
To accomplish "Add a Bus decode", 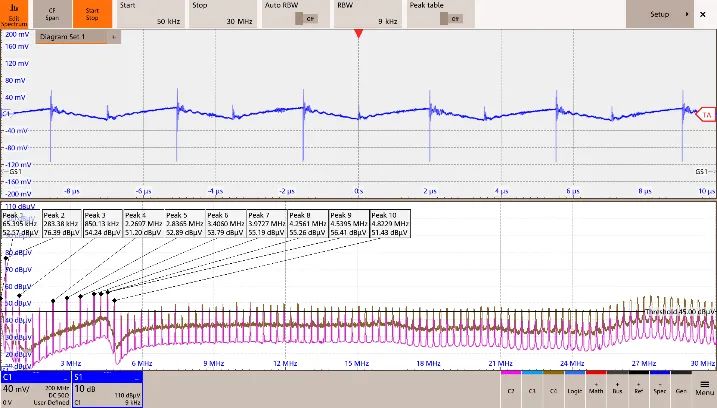I will [617, 389].
